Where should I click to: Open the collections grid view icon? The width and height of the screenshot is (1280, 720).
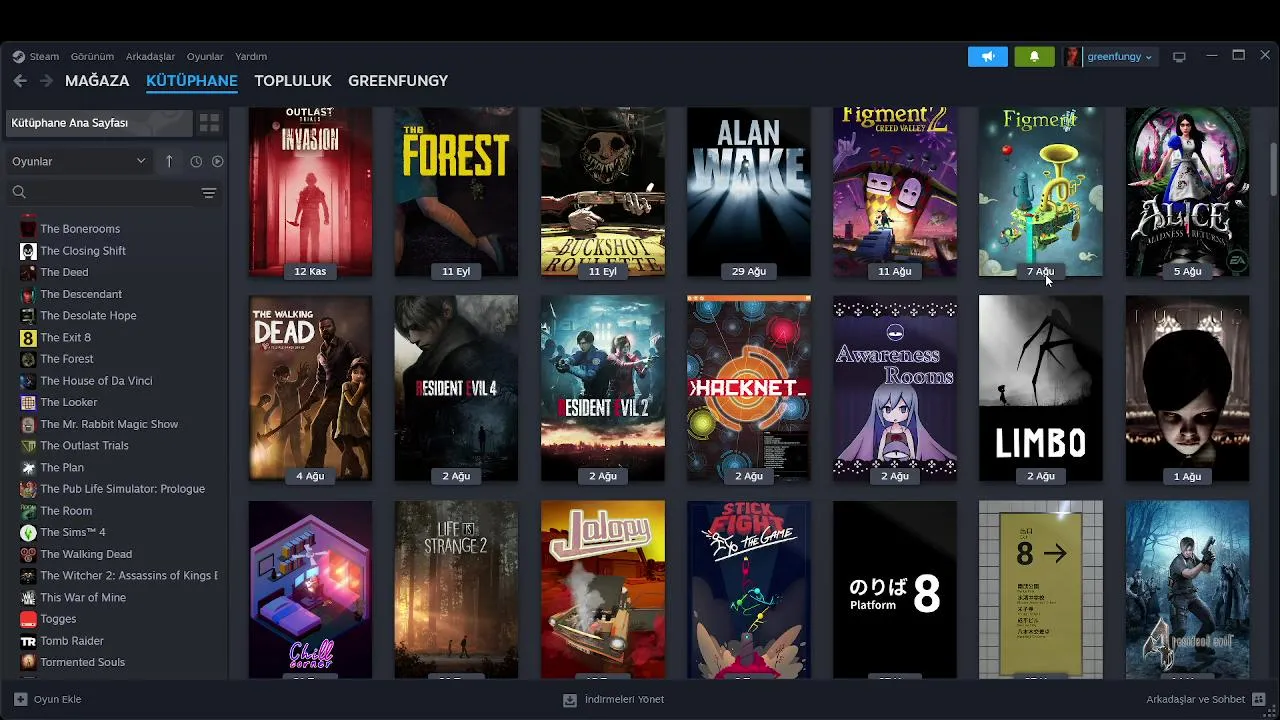pyautogui.click(x=209, y=123)
